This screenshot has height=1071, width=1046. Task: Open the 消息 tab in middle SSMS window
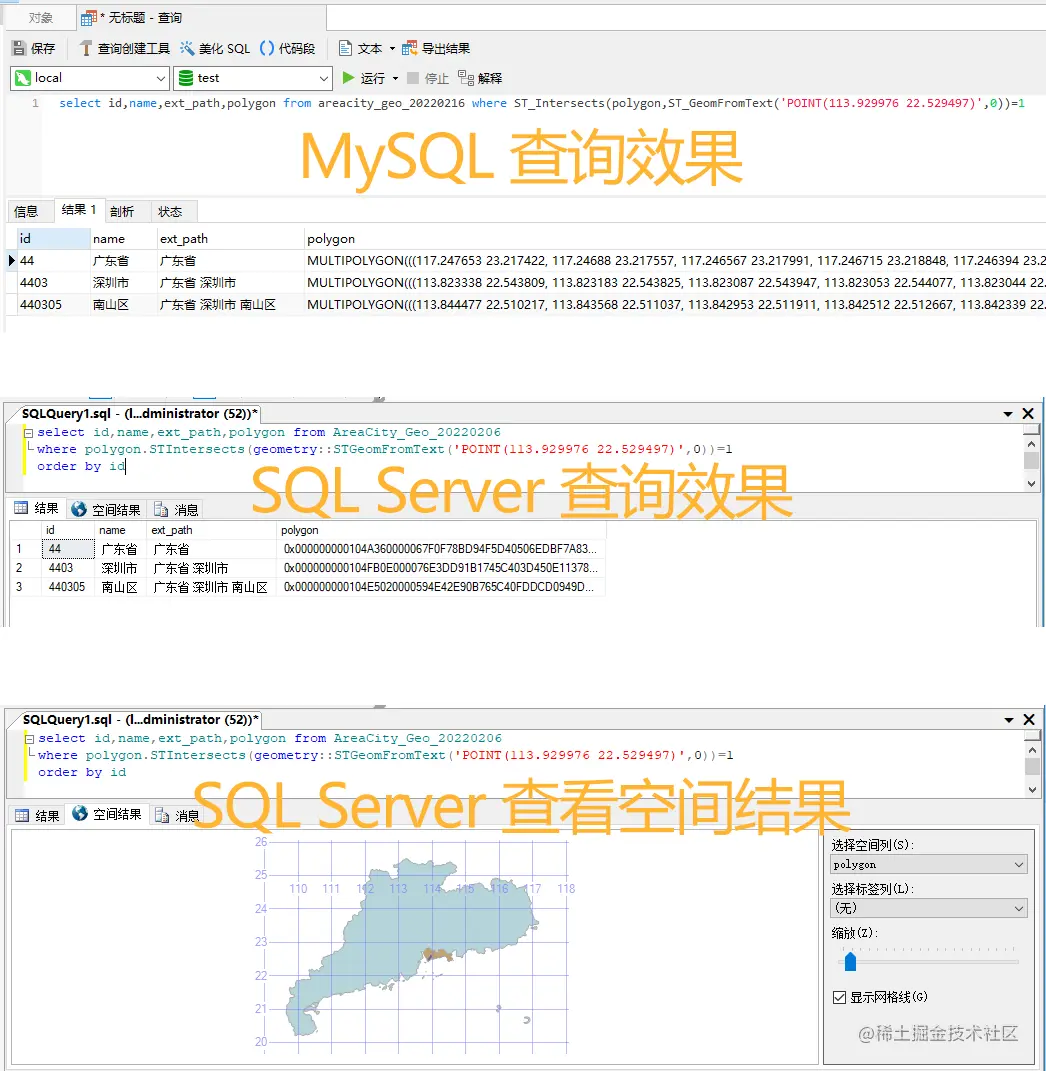176,510
